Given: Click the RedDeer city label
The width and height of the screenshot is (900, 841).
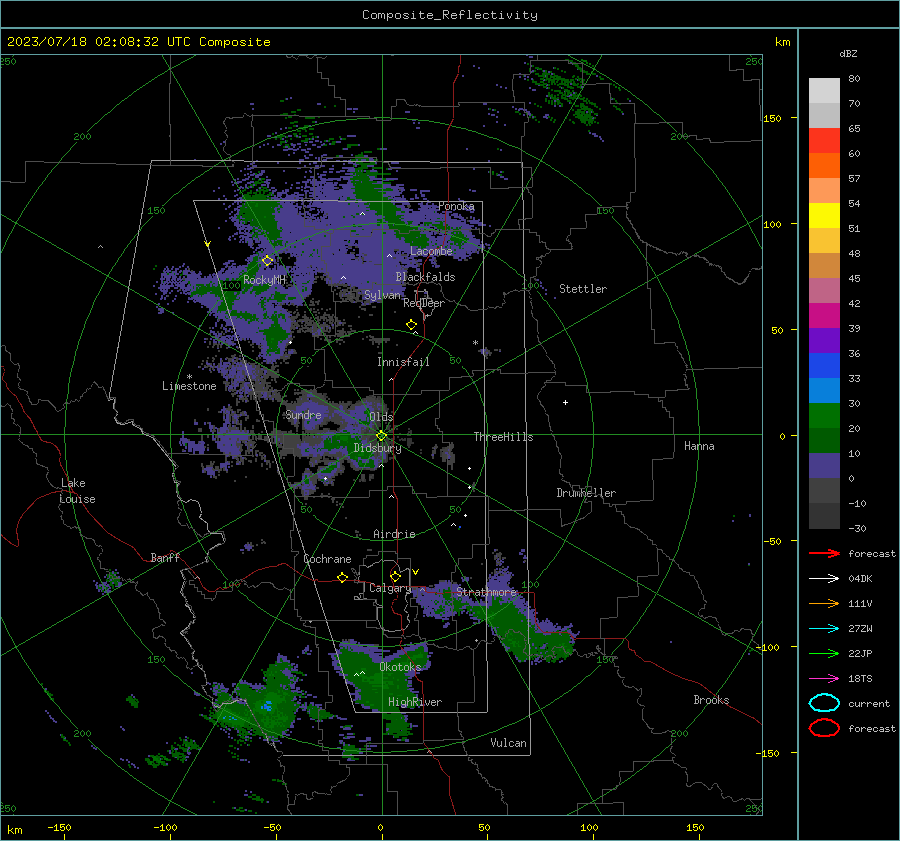Looking at the screenshot, I should click(x=424, y=303).
